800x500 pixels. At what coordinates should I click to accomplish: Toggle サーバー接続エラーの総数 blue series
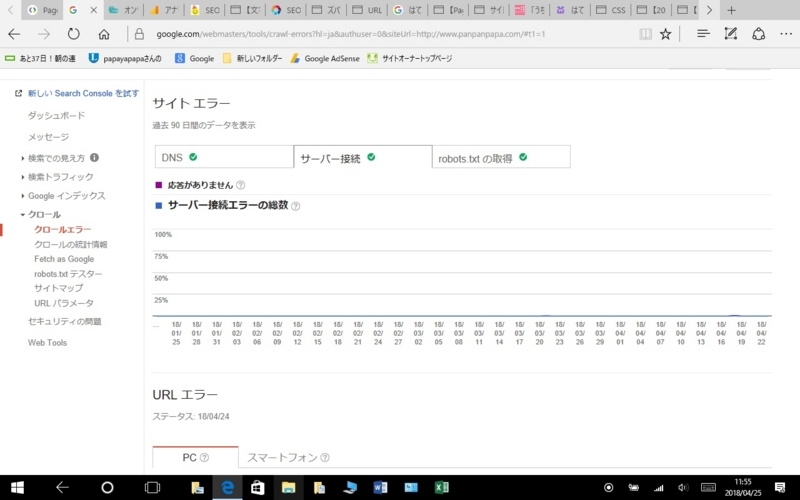point(159,206)
